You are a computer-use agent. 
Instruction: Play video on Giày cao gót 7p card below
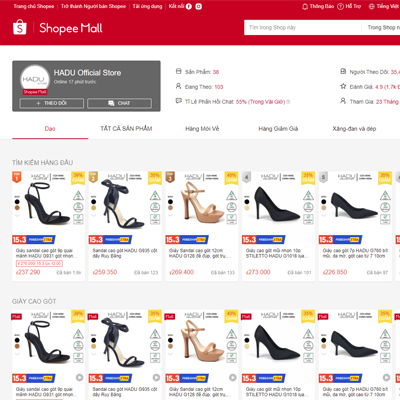(386, 377)
